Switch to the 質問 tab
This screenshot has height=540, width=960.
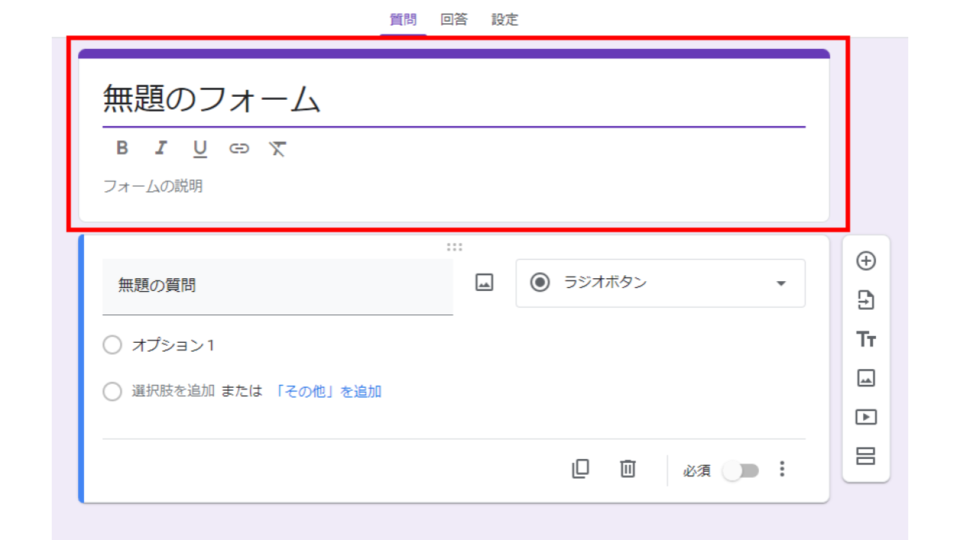[403, 20]
